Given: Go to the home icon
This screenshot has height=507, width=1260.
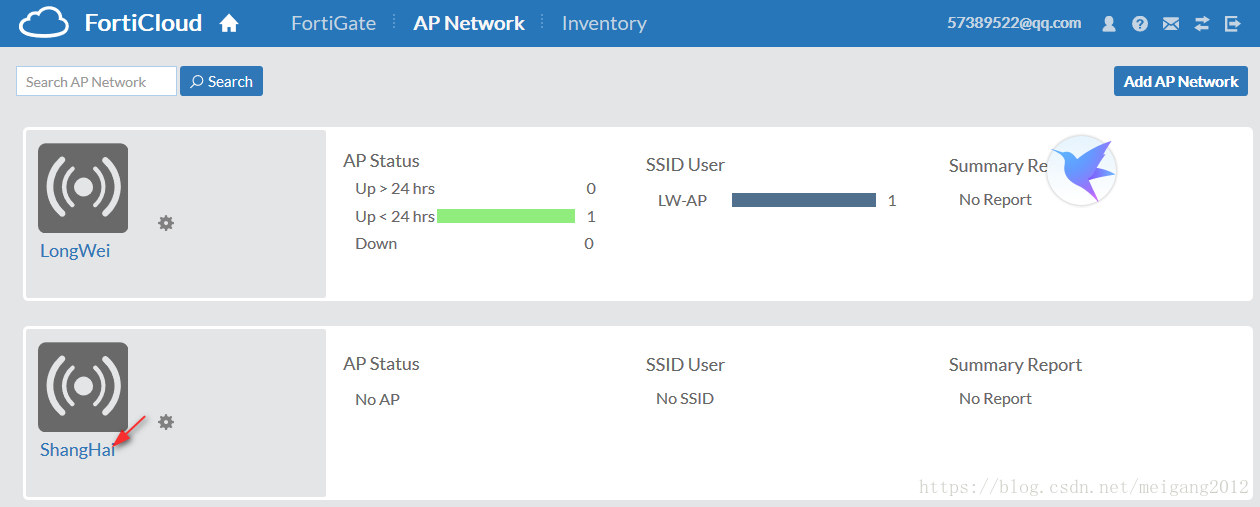Looking at the screenshot, I should (x=229, y=22).
